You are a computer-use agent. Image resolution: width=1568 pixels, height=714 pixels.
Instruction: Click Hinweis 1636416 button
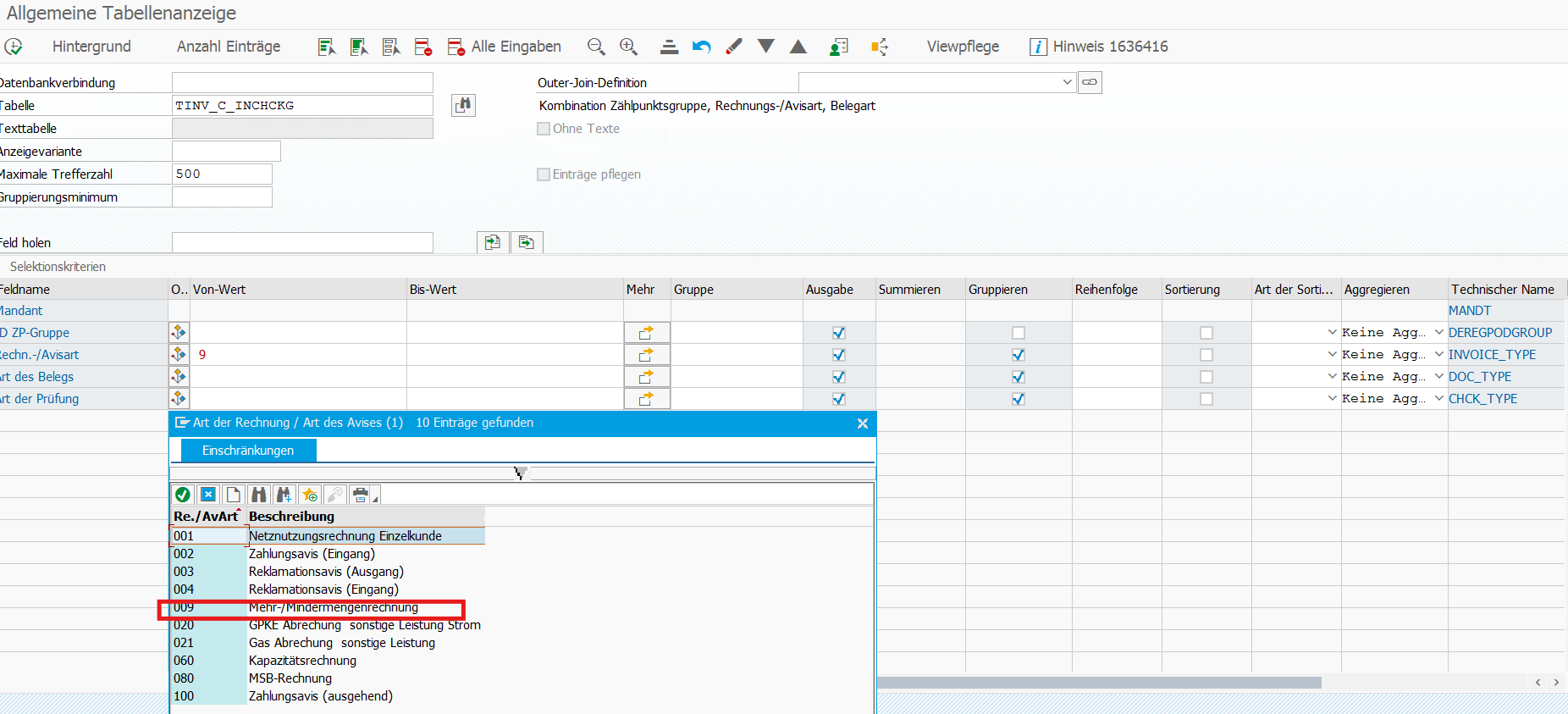(1099, 47)
